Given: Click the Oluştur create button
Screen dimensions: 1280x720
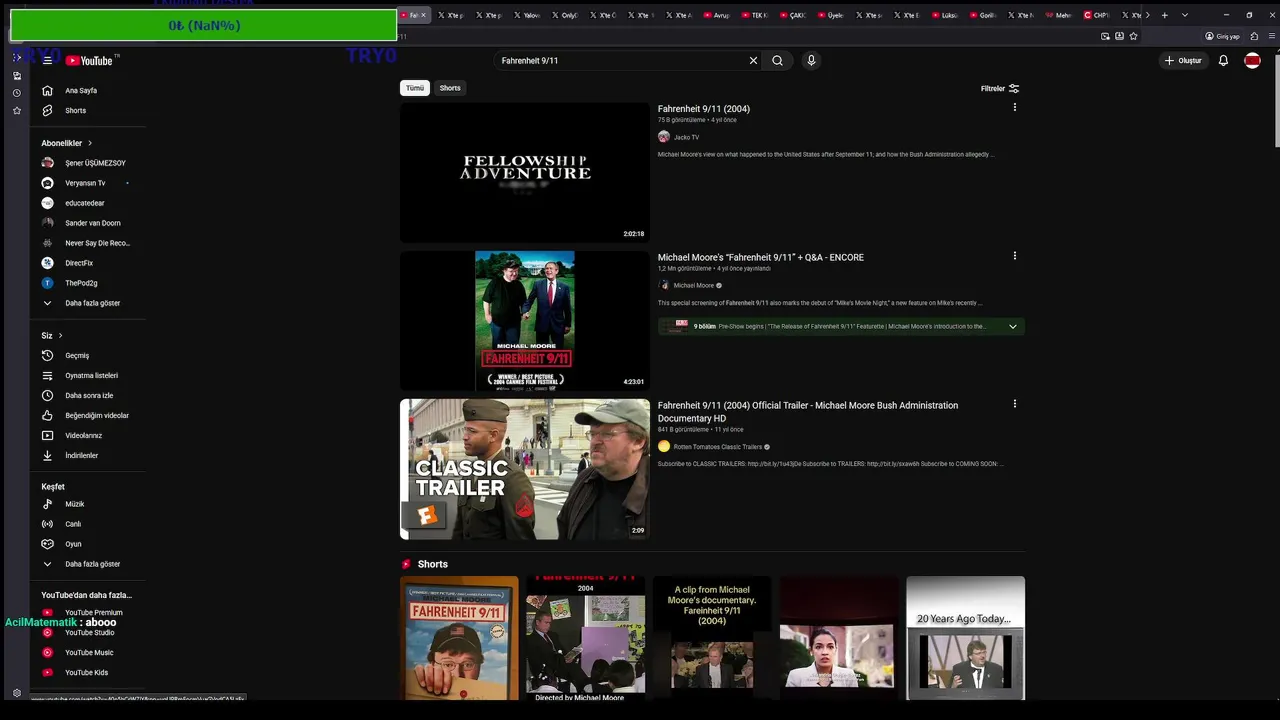Looking at the screenshot, I should 1183,60.
